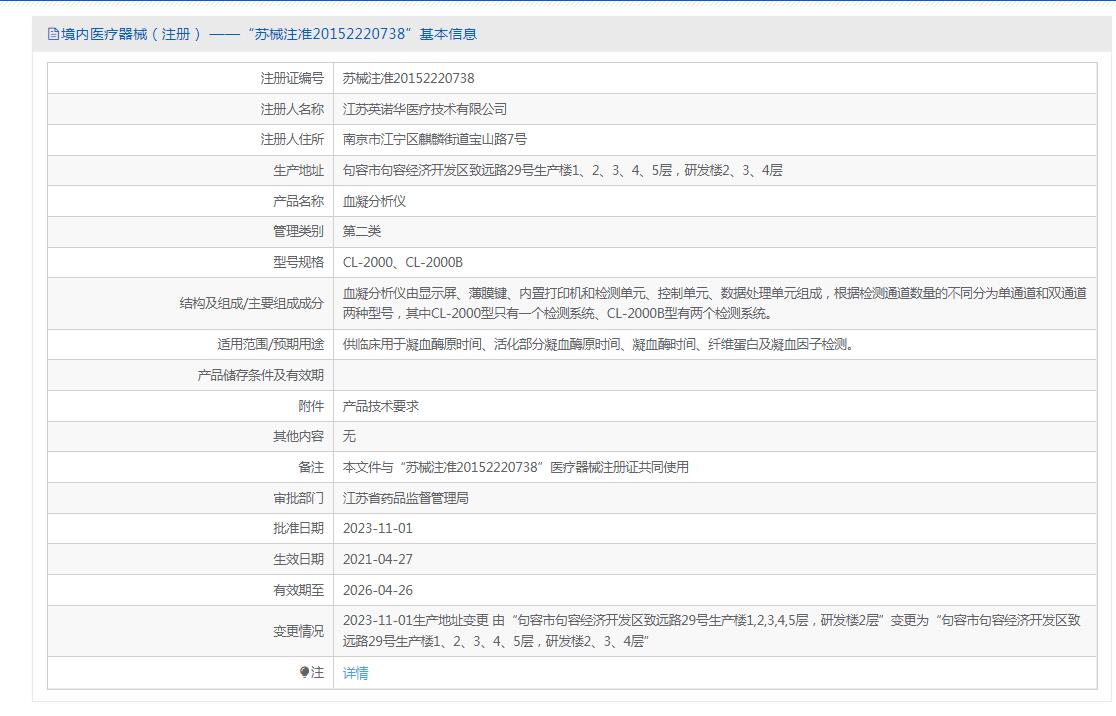
Task: Click the lightbulb icon beside 注
Action: [304, 673]
